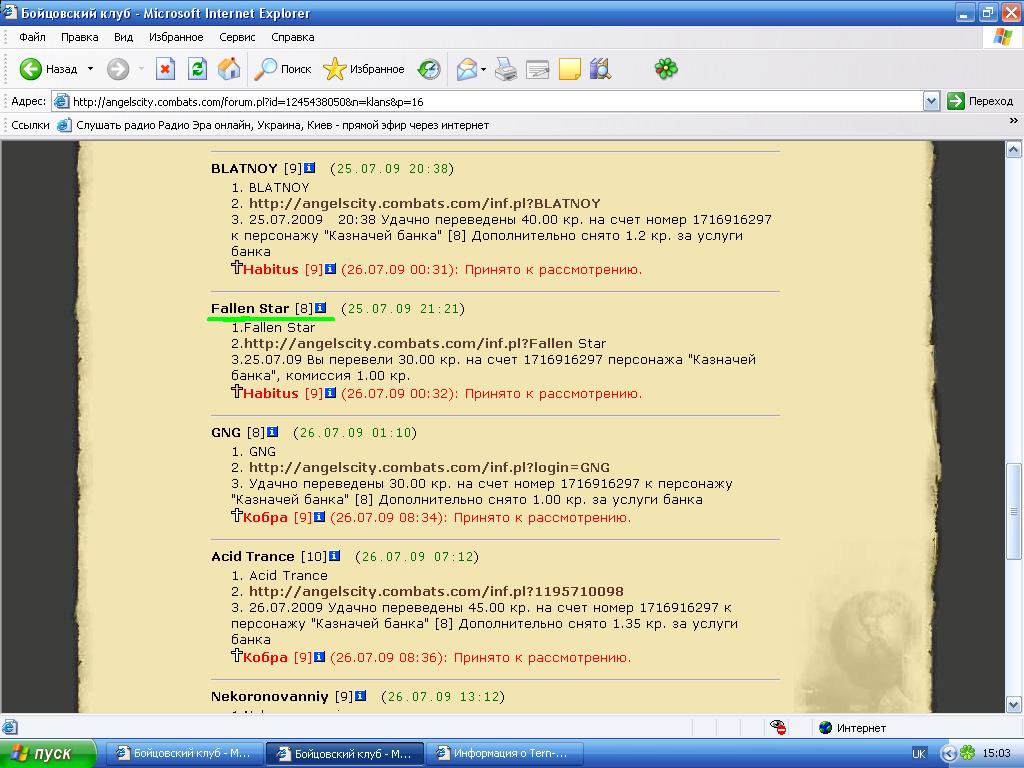
Task: Open link inf.pl?BLATNOY
Action: tap(424, 203)
